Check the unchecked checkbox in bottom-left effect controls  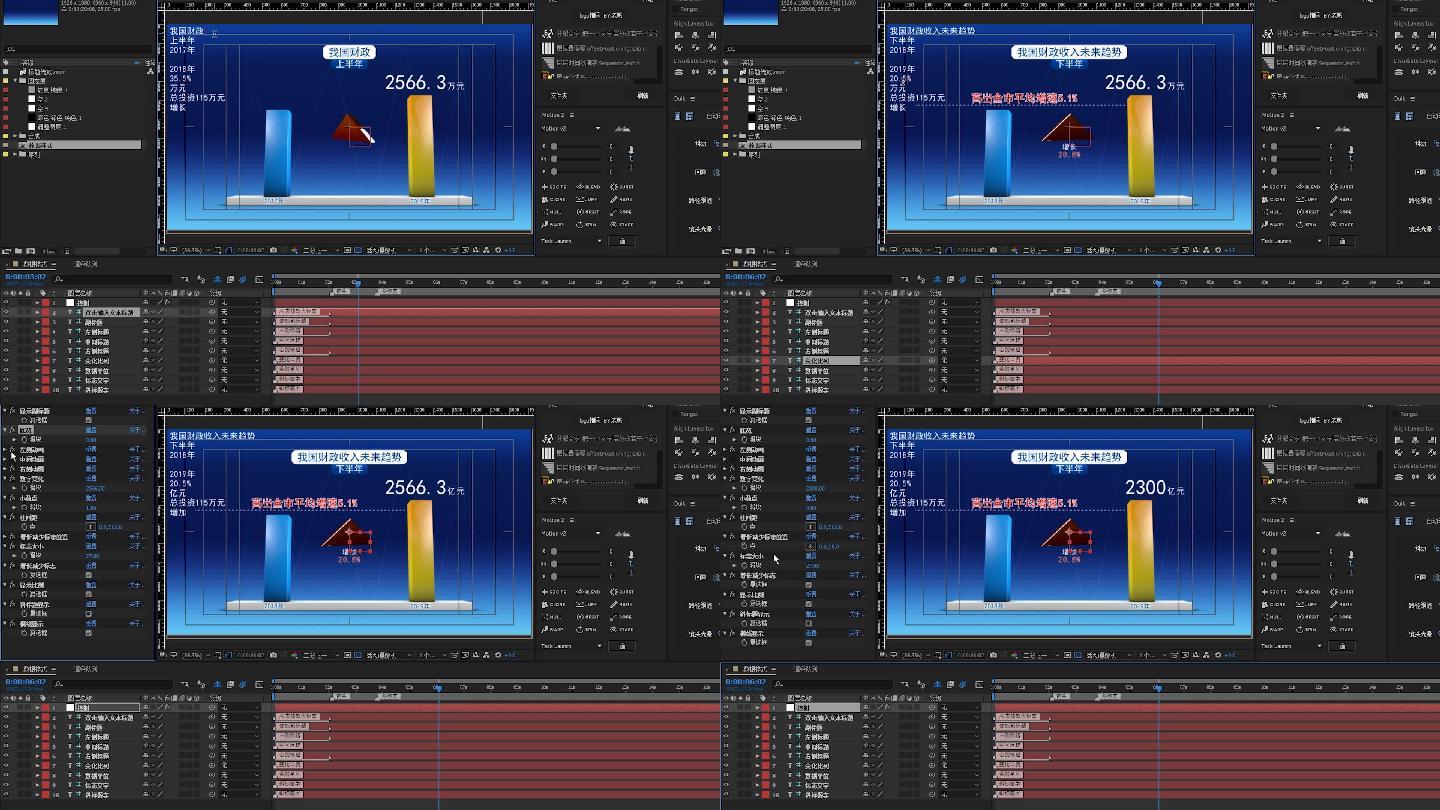(x=89, y=613)
